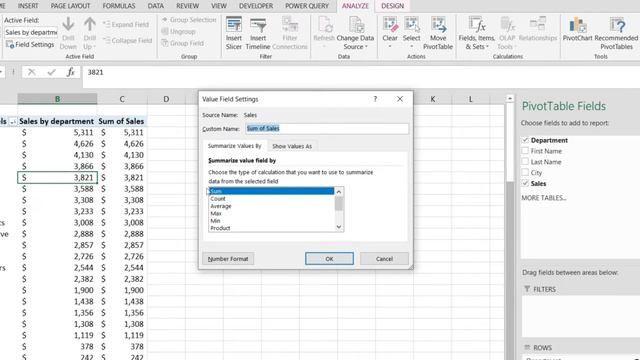Click the insert function fx icon
The image size is (640, 360).
tap(71, 72)
